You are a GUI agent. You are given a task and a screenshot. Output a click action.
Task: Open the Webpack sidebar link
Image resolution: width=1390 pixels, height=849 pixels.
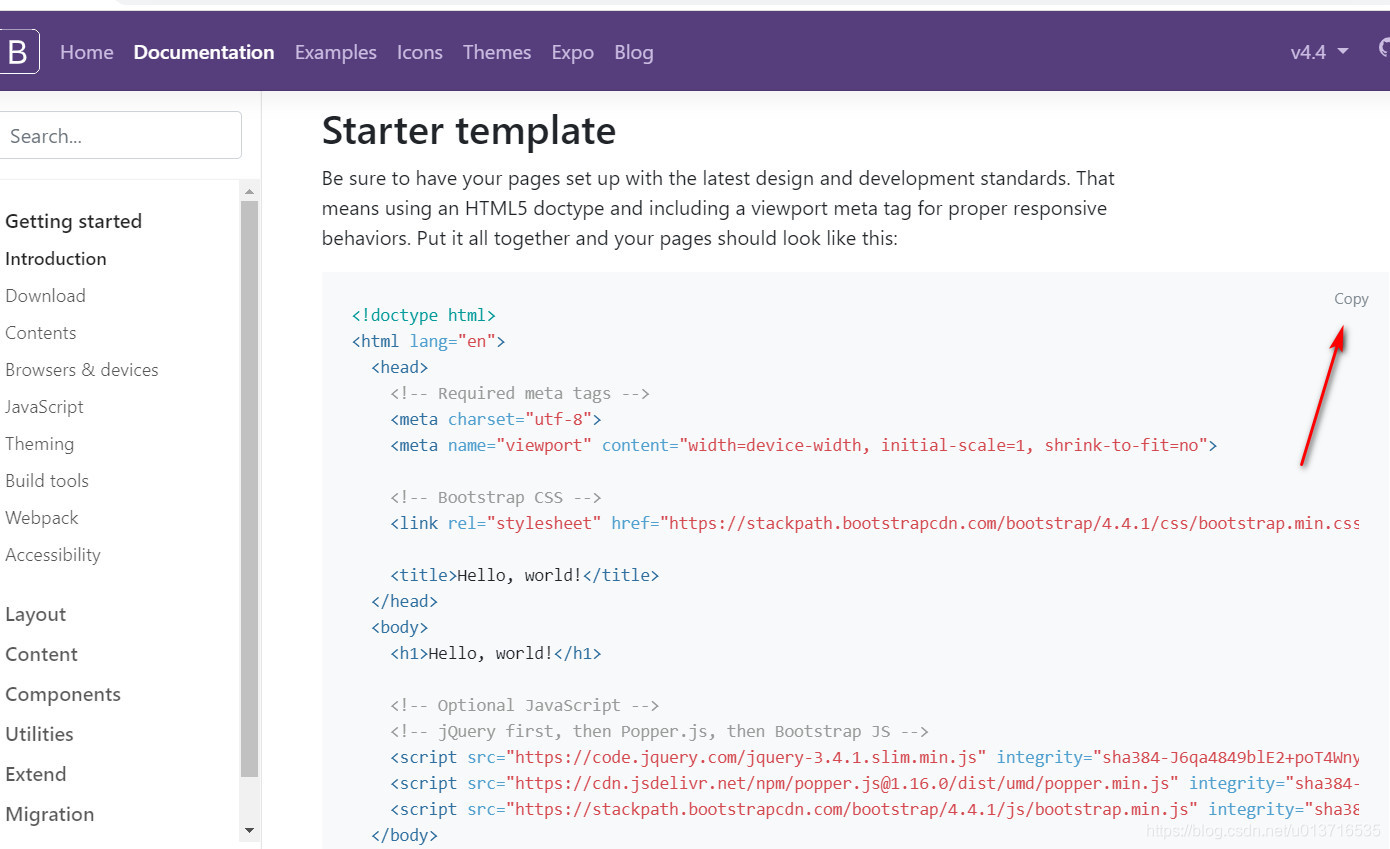42,518
